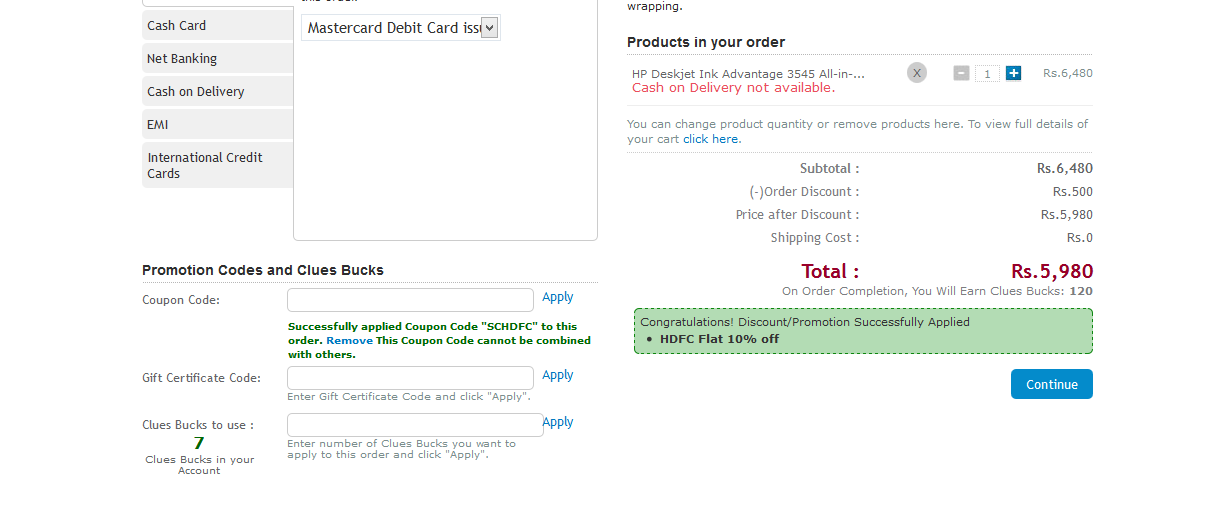
Task: Click the product quantity field
Action: (987, 73)
